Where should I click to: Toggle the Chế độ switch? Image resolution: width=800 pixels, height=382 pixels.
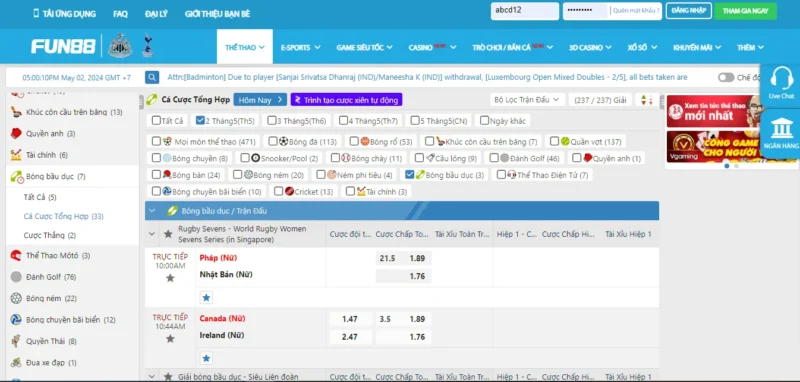pyautogui.click(x=726, y=78)
